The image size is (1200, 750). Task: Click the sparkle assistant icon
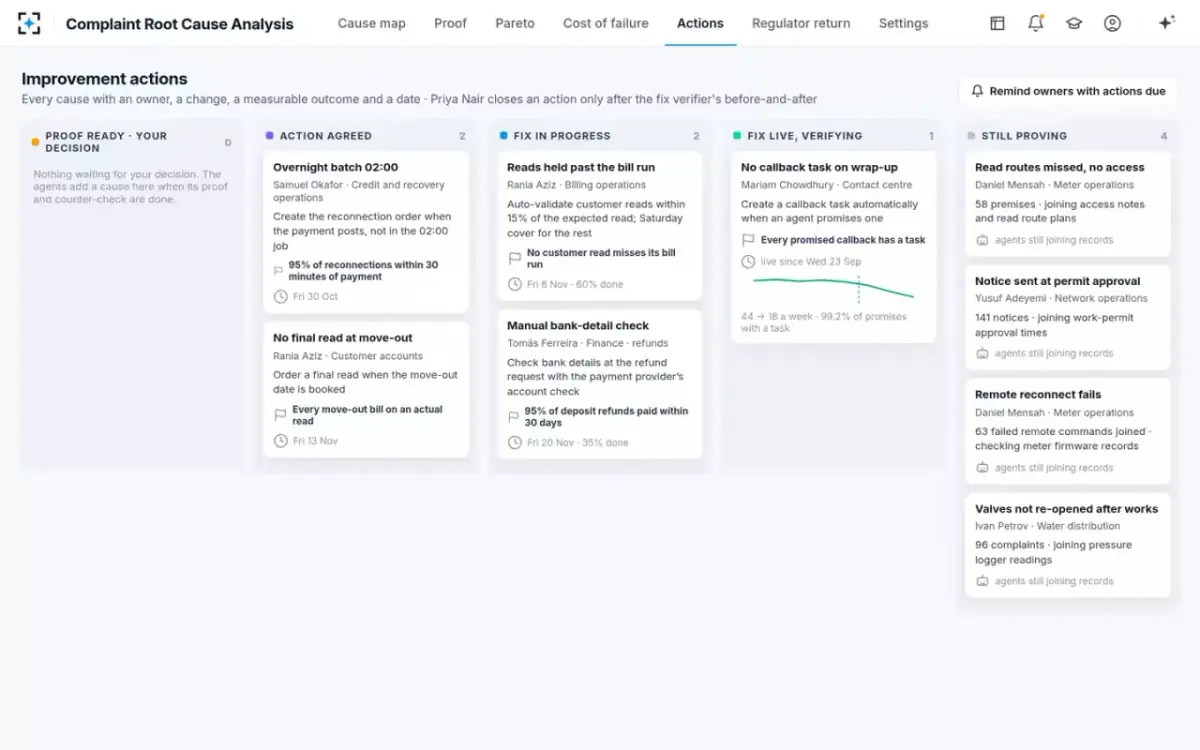[1166, 23]
